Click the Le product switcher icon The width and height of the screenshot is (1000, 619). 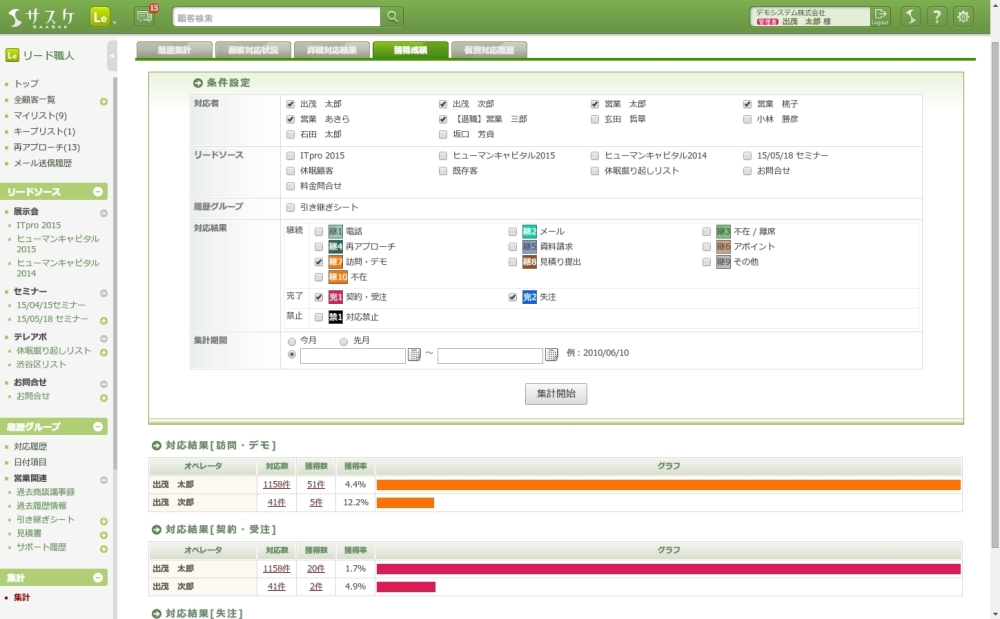(100, 17)
